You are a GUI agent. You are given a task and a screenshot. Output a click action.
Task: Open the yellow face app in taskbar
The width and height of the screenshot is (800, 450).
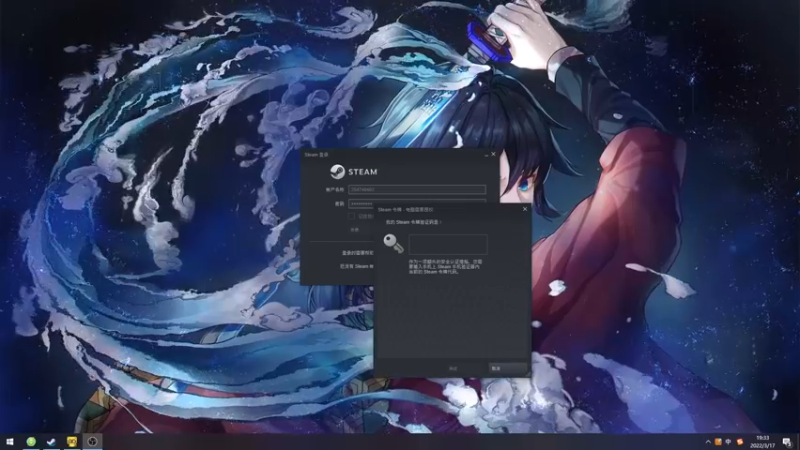pos(72,442)
